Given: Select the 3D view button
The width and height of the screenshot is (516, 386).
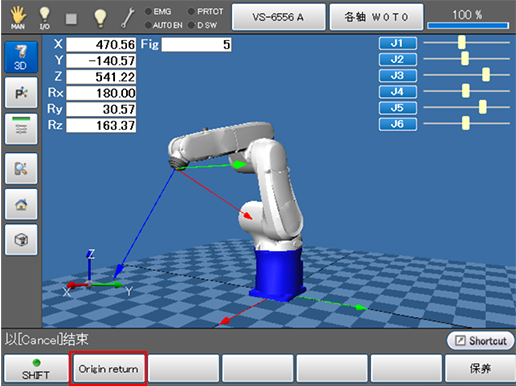Looking at the screenshot, I should click(21, 57).
